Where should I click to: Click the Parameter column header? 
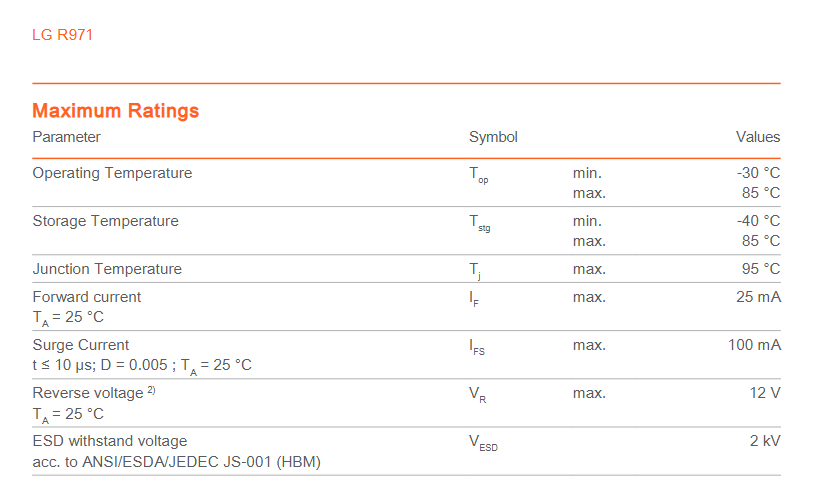(x=66, y=137)
